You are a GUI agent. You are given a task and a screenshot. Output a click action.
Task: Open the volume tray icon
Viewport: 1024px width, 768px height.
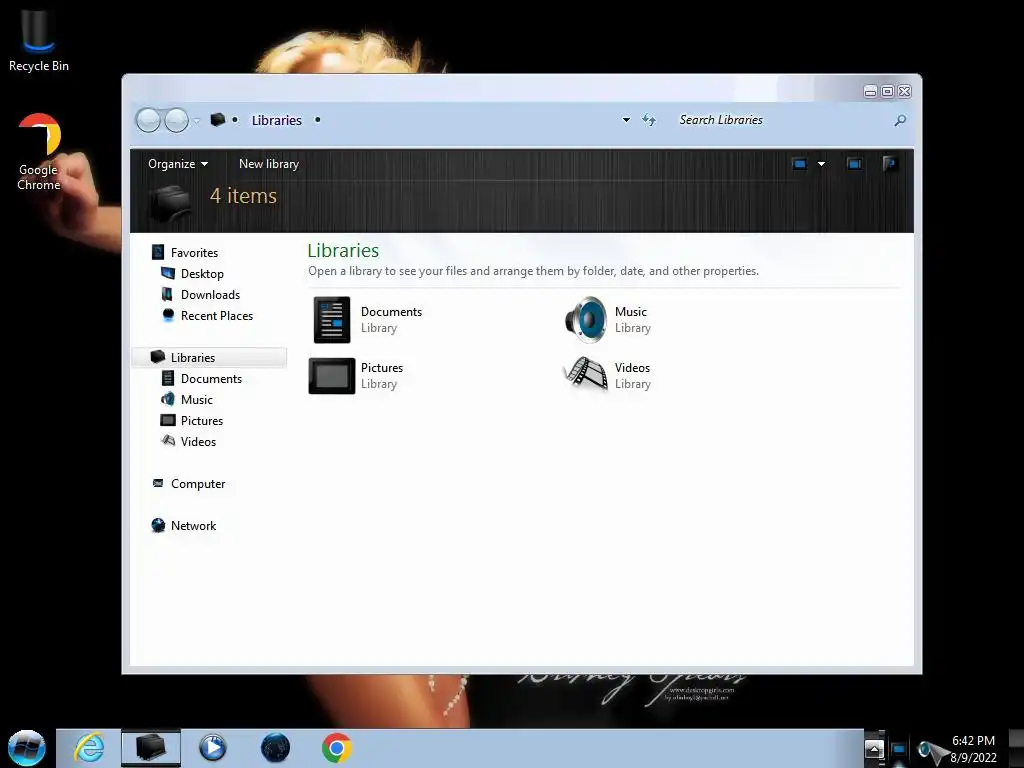(x=925, y=750)
